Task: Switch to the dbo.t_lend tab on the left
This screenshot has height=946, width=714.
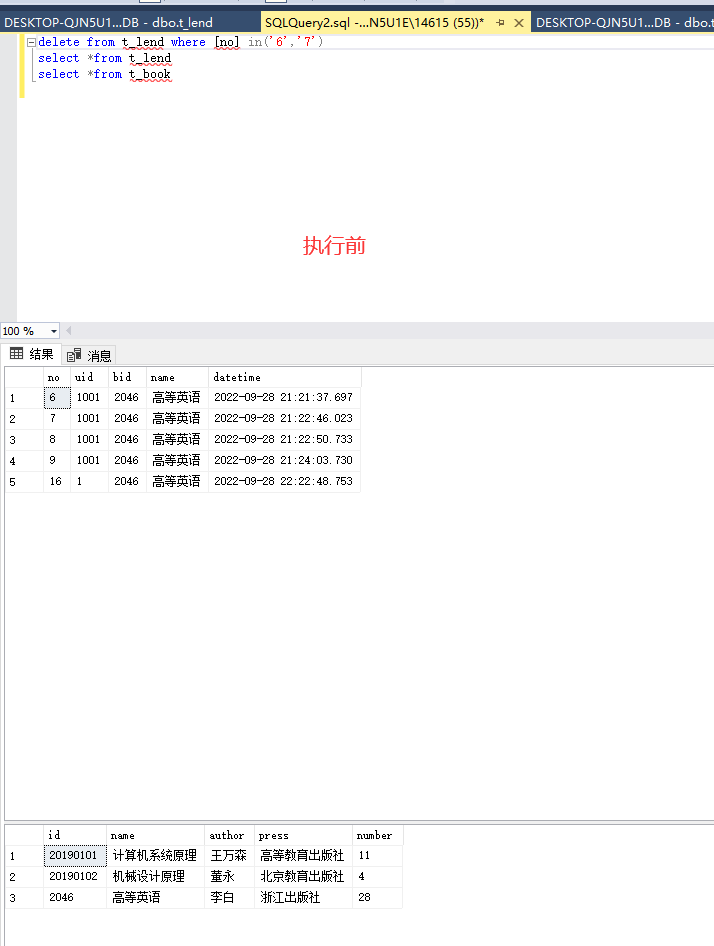Action: 109,23
